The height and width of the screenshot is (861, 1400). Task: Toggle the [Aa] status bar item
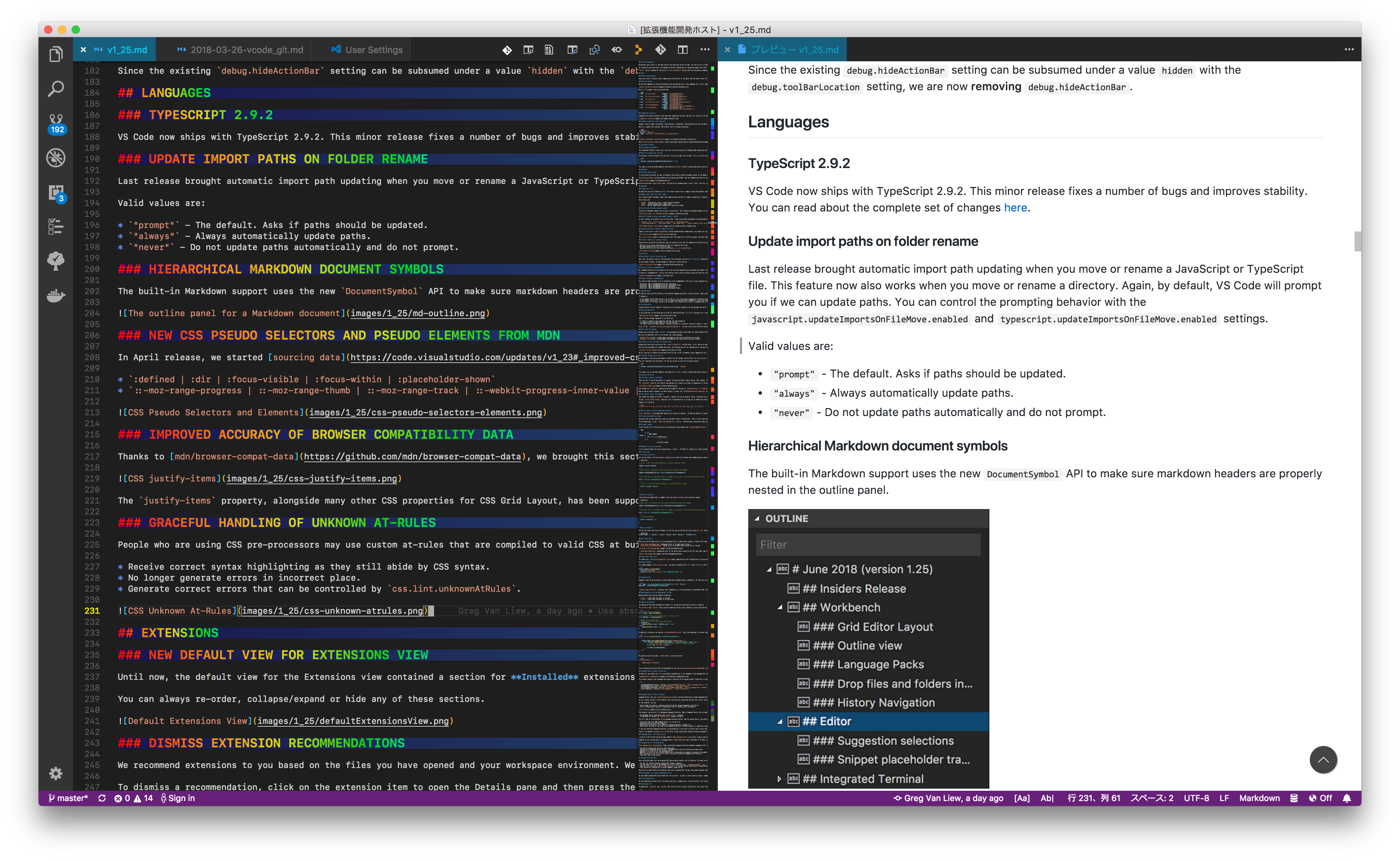[1022, 798]
